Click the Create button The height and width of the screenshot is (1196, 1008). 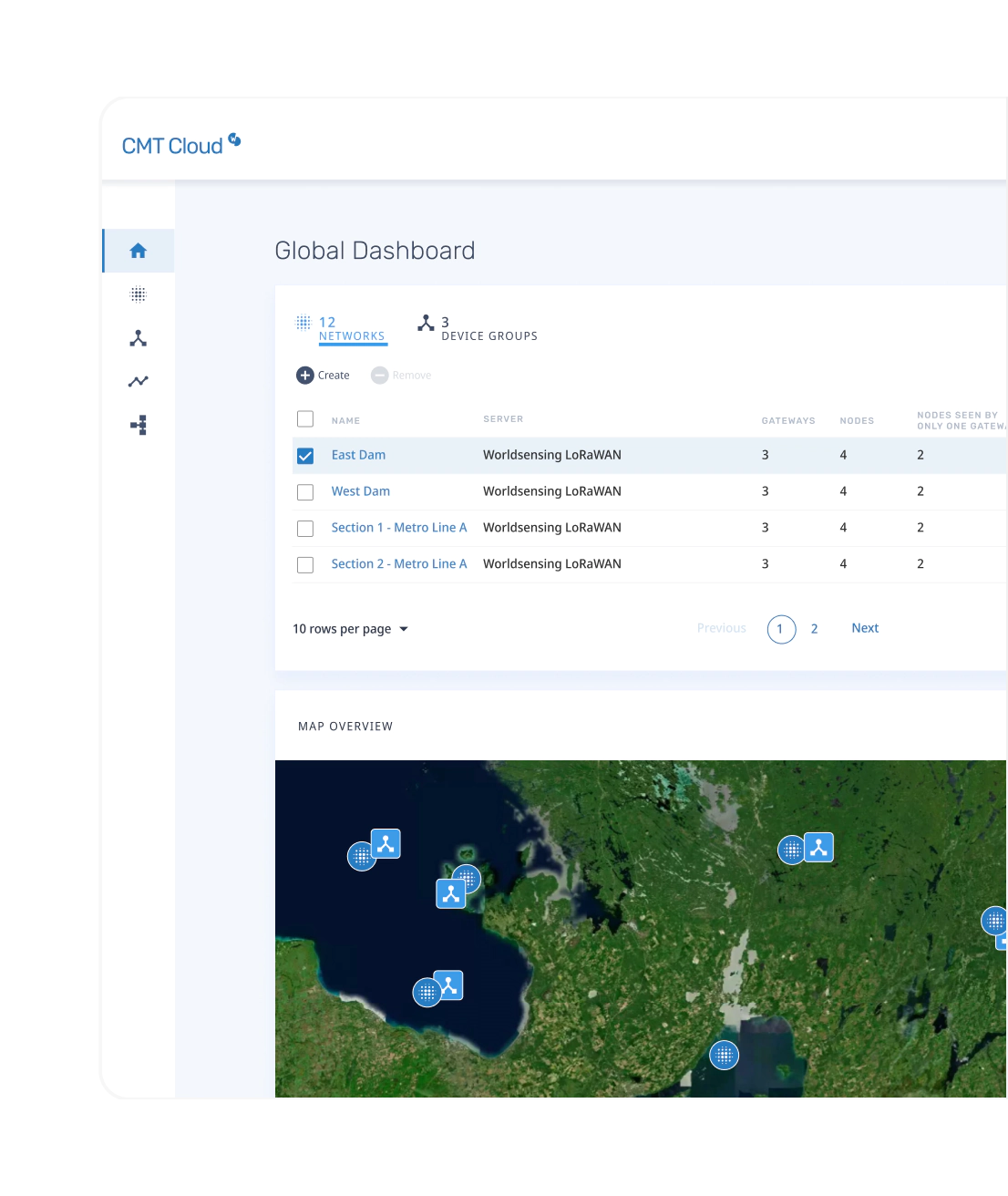coord(323,375)
